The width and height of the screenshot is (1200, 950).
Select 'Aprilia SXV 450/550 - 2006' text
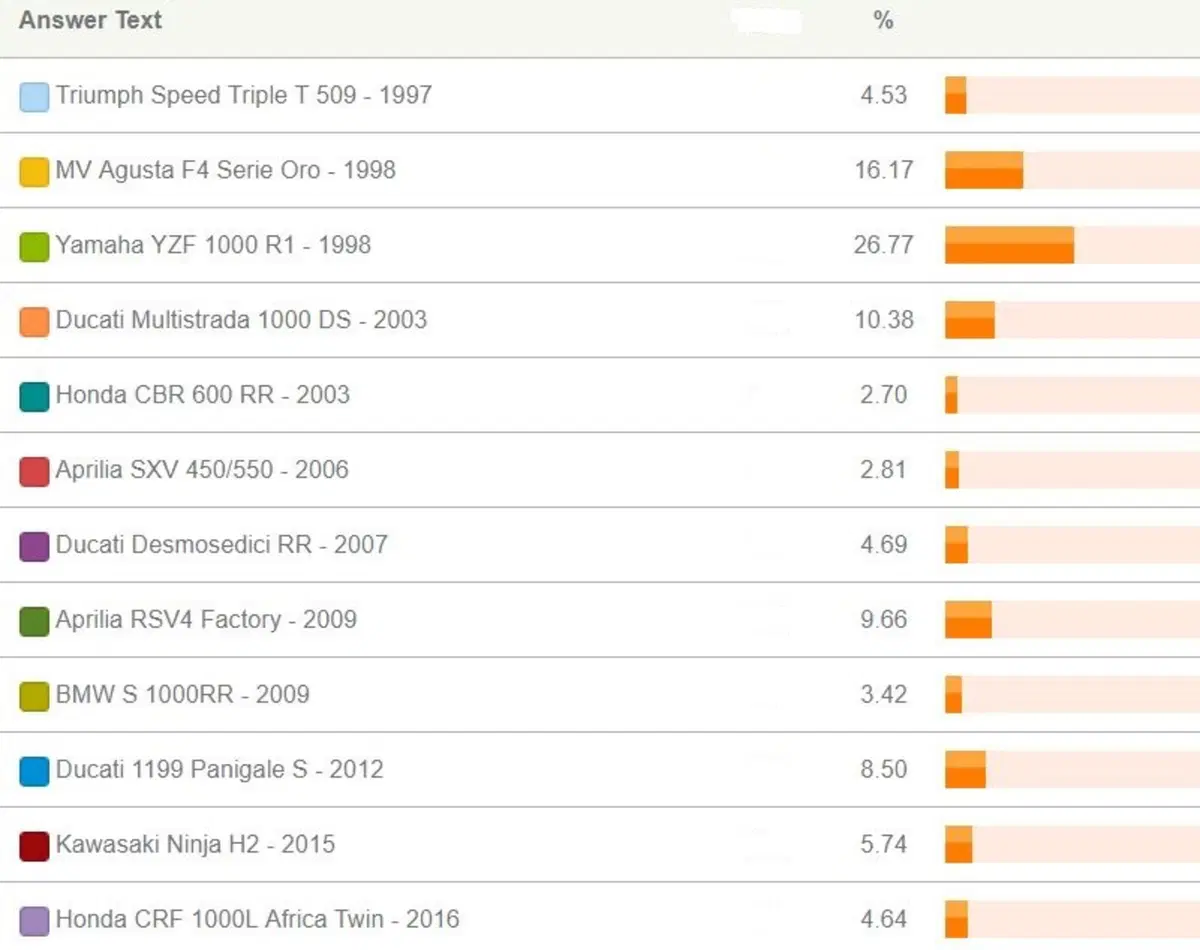[202, 470]
